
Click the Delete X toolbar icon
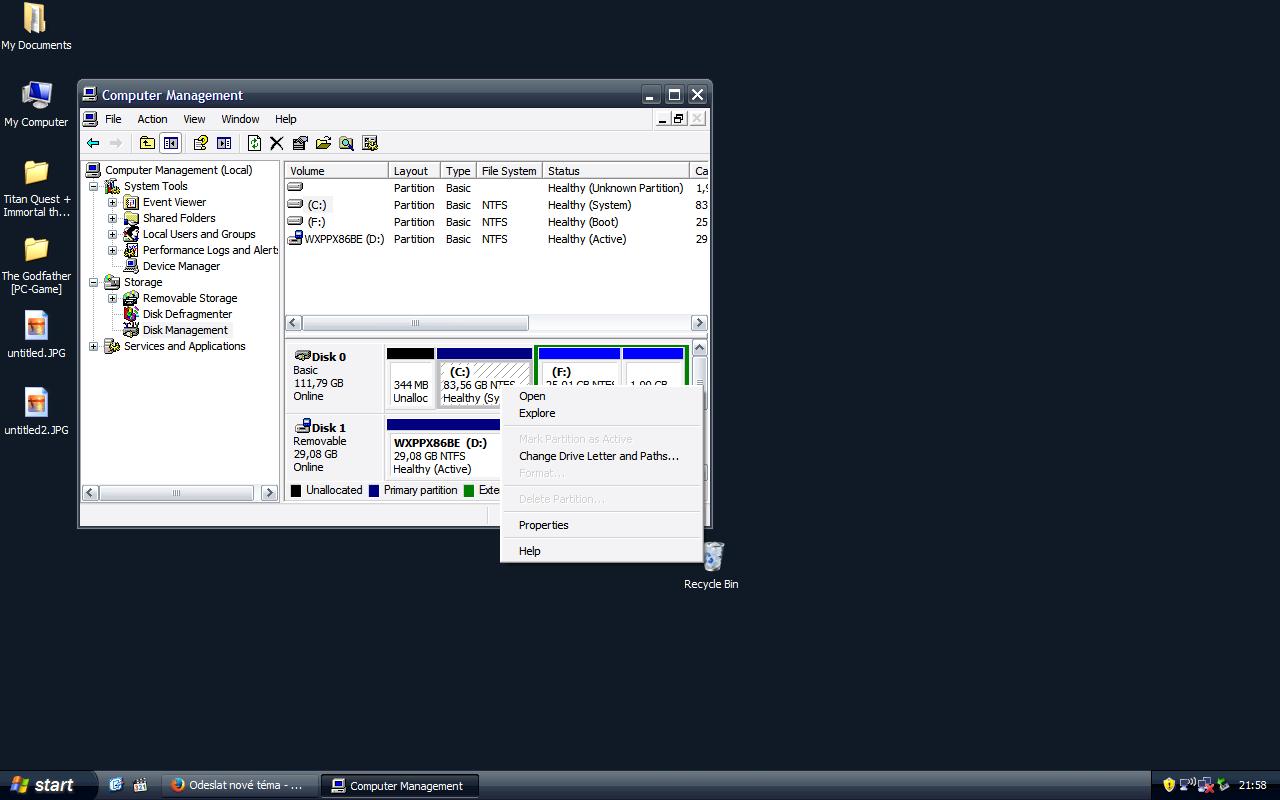tap(277, 143)
